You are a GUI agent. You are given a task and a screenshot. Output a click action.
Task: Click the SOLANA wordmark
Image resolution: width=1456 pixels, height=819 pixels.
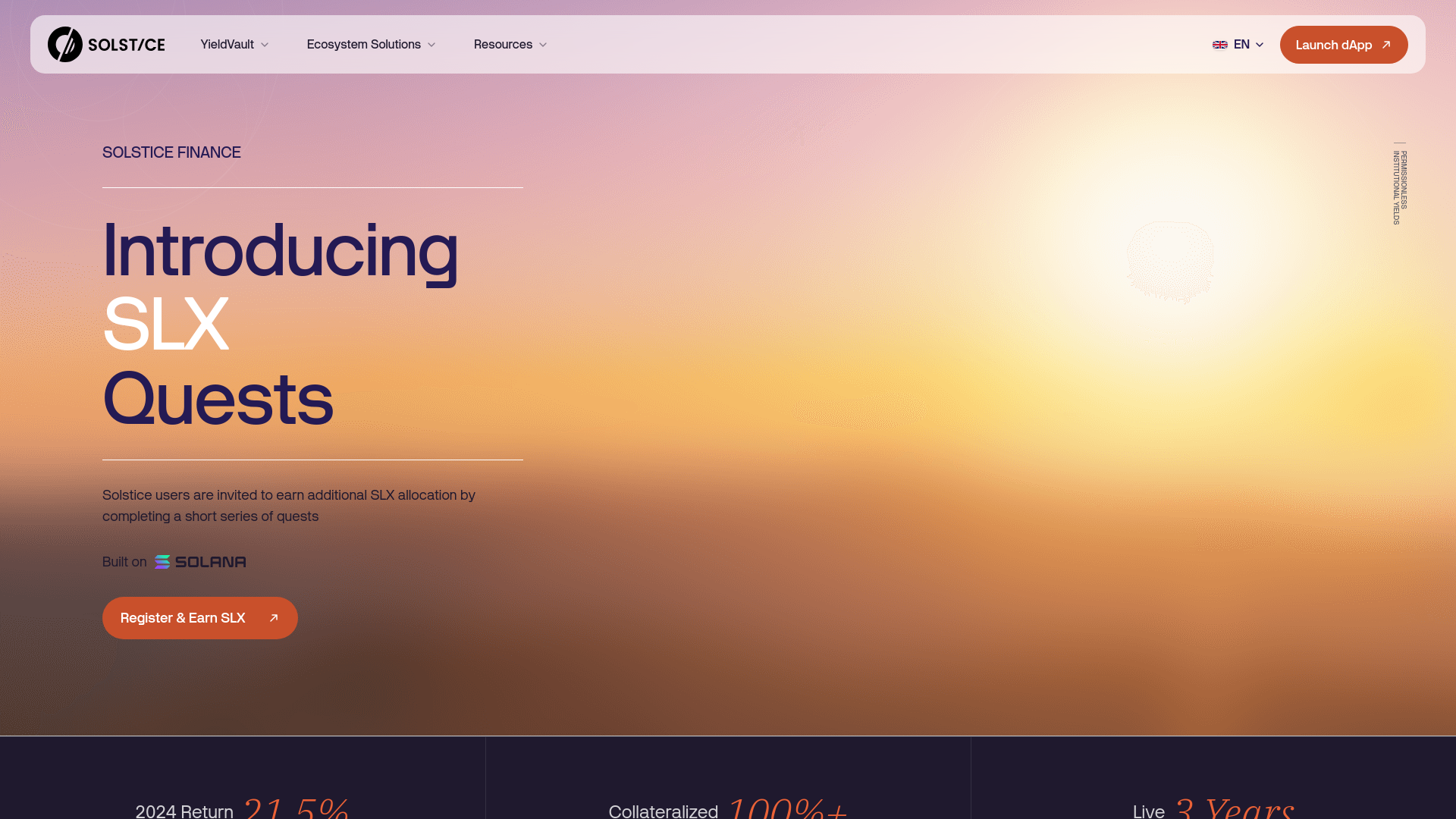click(211, 562)
